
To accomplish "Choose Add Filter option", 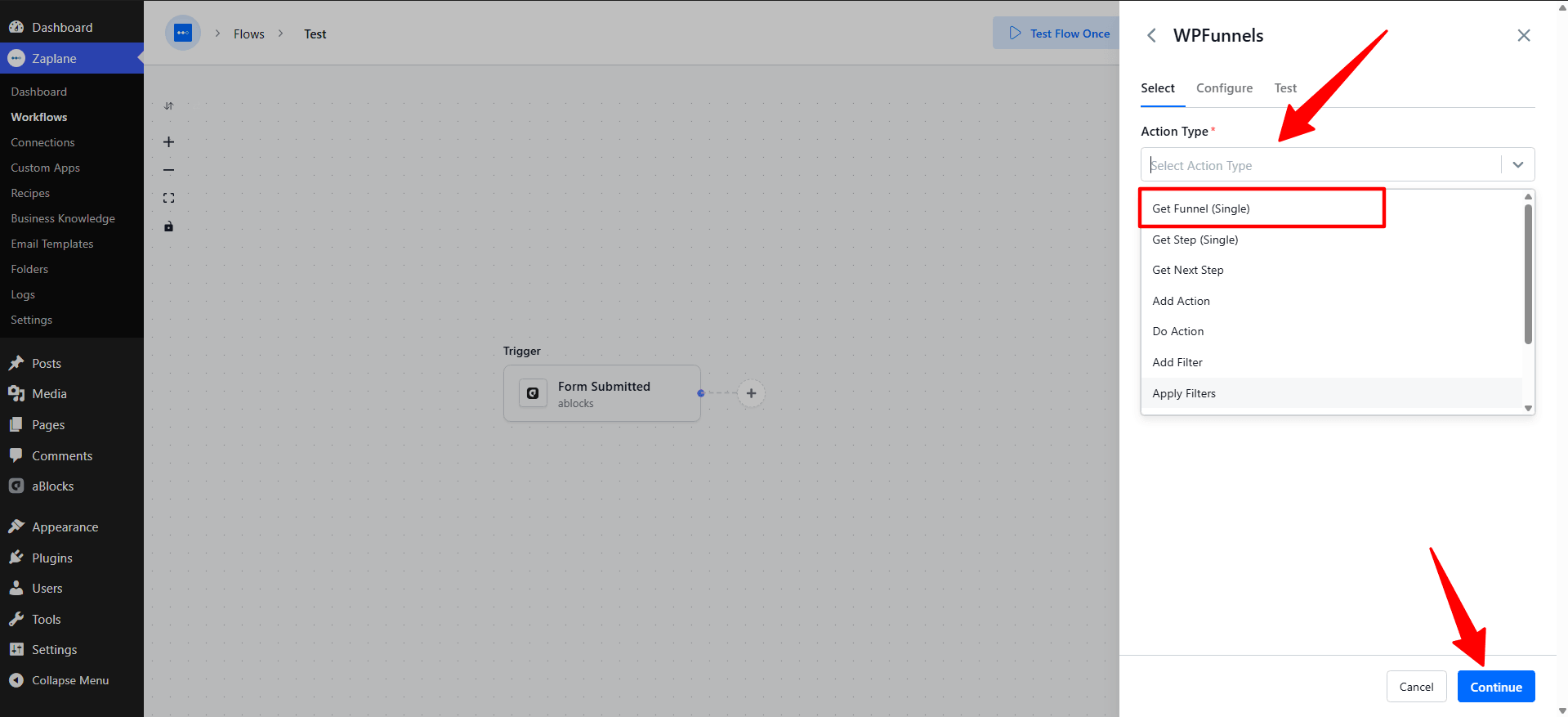I will point(1331,362).
